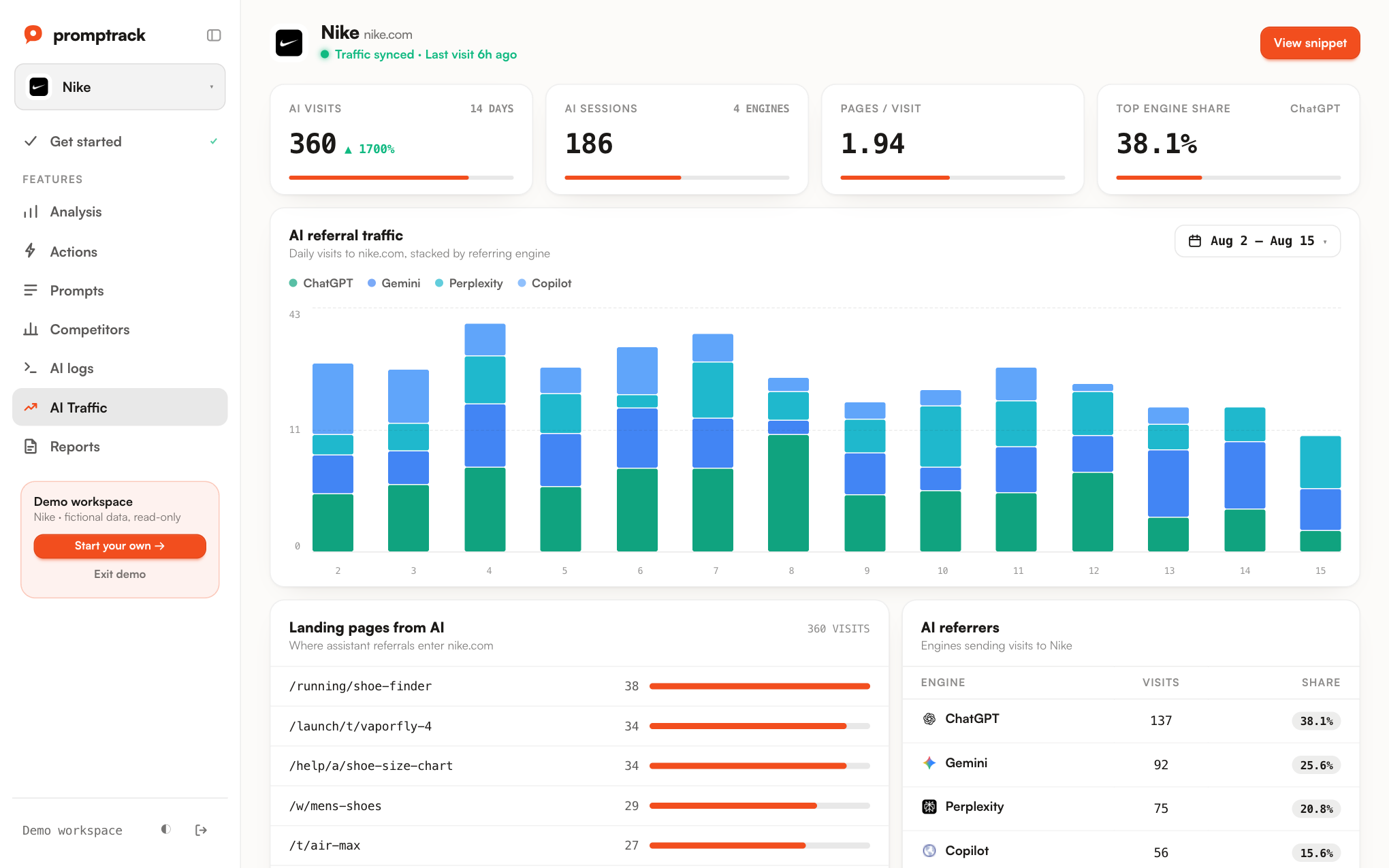Toggle Copilot series in chart legend
1389x868 pixels.
(x=545, y=283)
